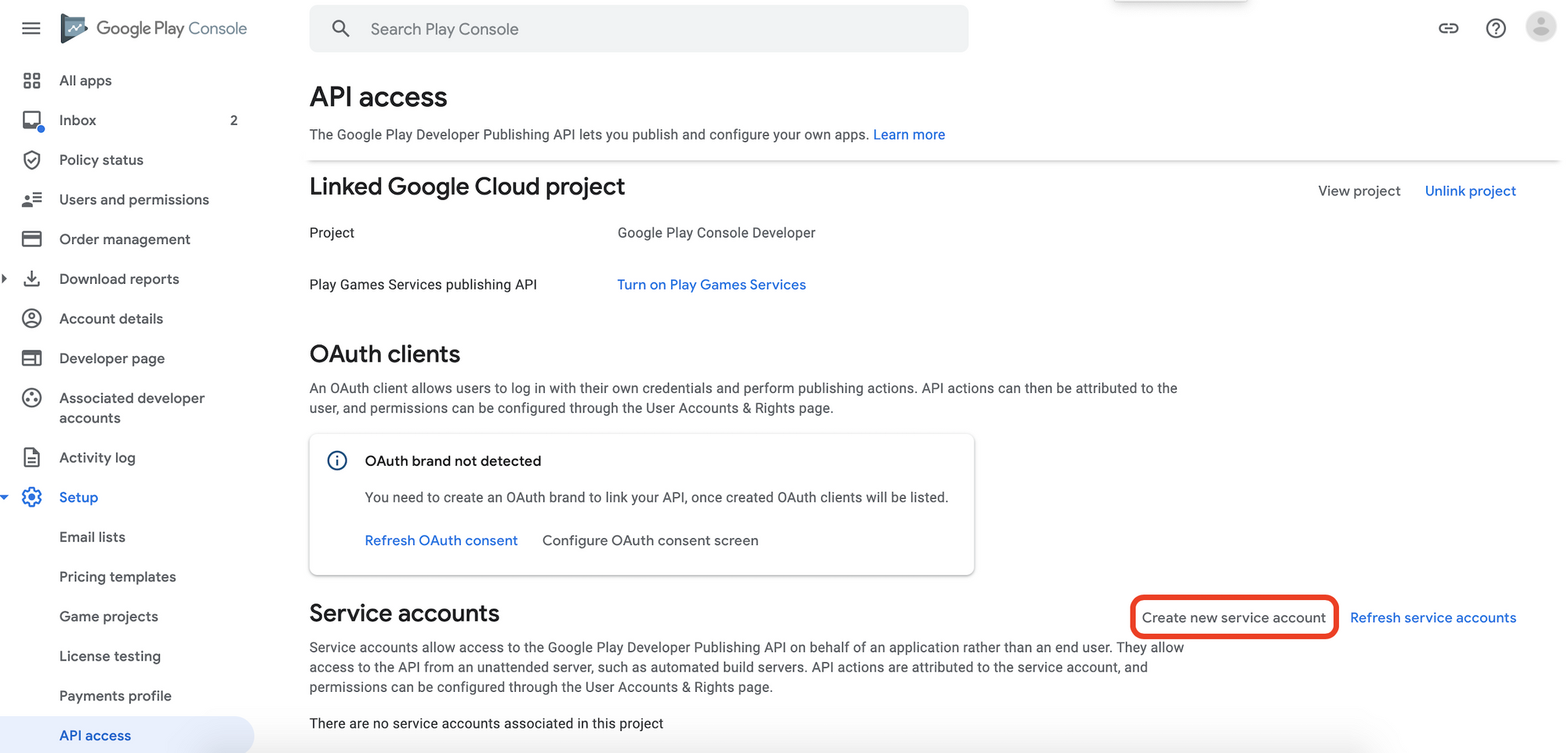The image size is (1568, 753).
Task: Open the hamburger navigation menu
Action: tap(31, 29)
